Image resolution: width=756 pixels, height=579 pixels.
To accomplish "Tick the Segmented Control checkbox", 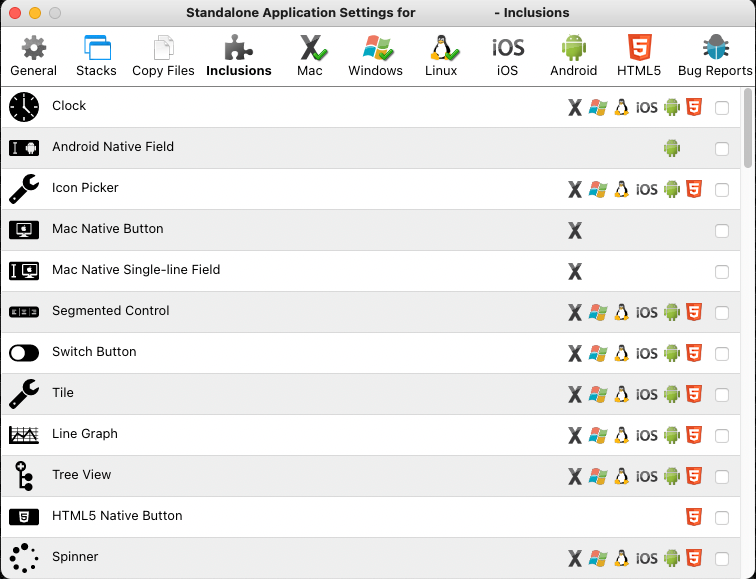I will point(722,313).
